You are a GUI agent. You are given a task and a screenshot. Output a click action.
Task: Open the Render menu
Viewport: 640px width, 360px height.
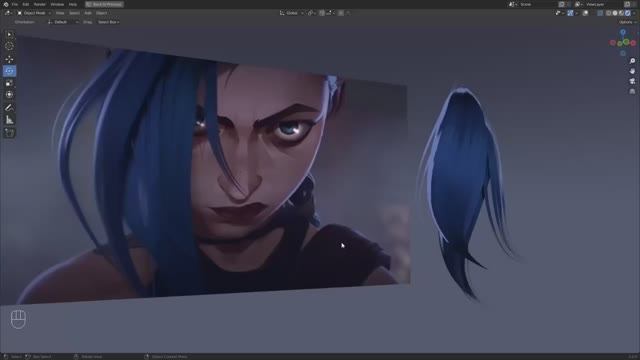coord(40,4)
